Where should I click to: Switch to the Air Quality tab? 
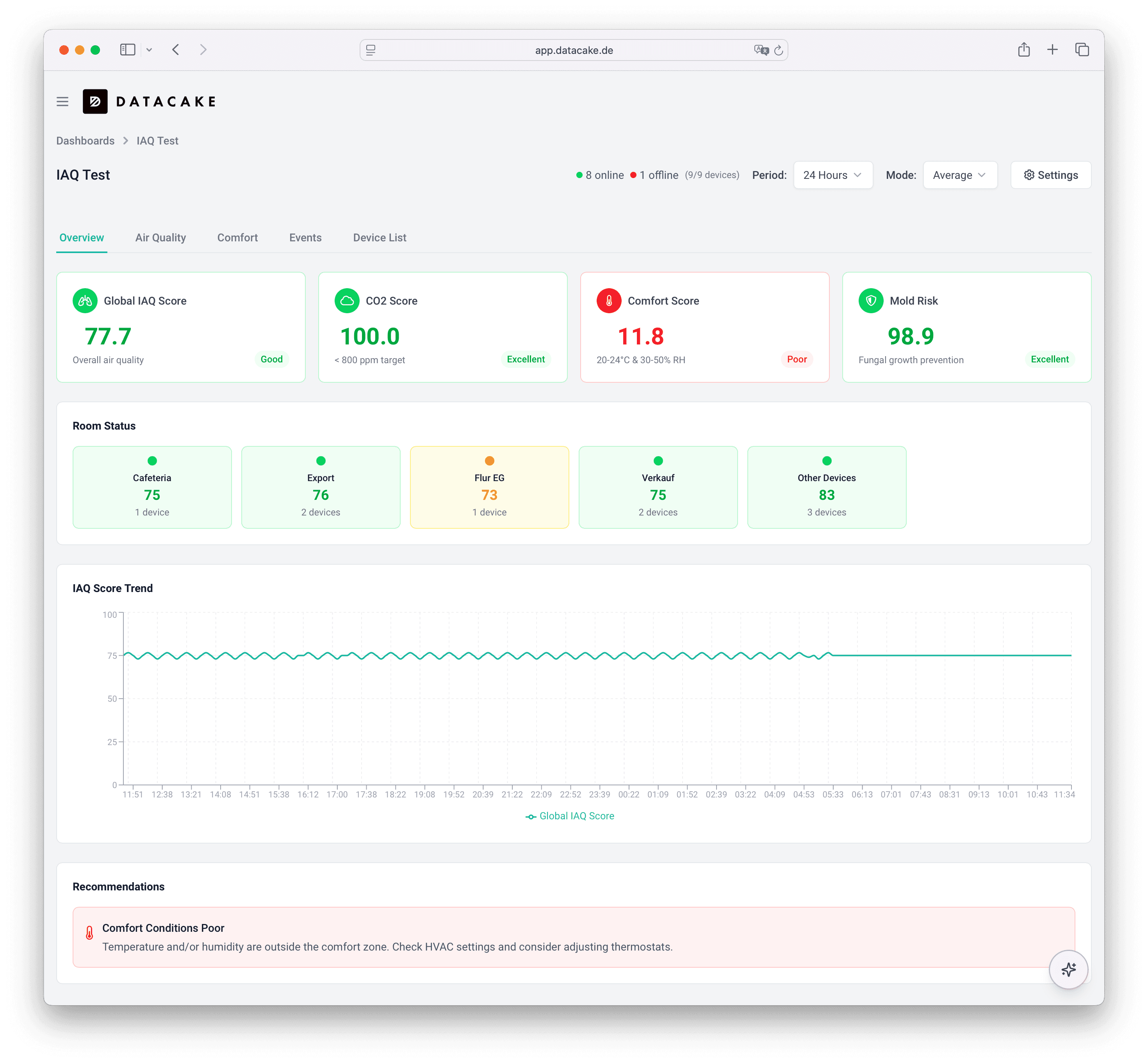(x=160, y=237)
